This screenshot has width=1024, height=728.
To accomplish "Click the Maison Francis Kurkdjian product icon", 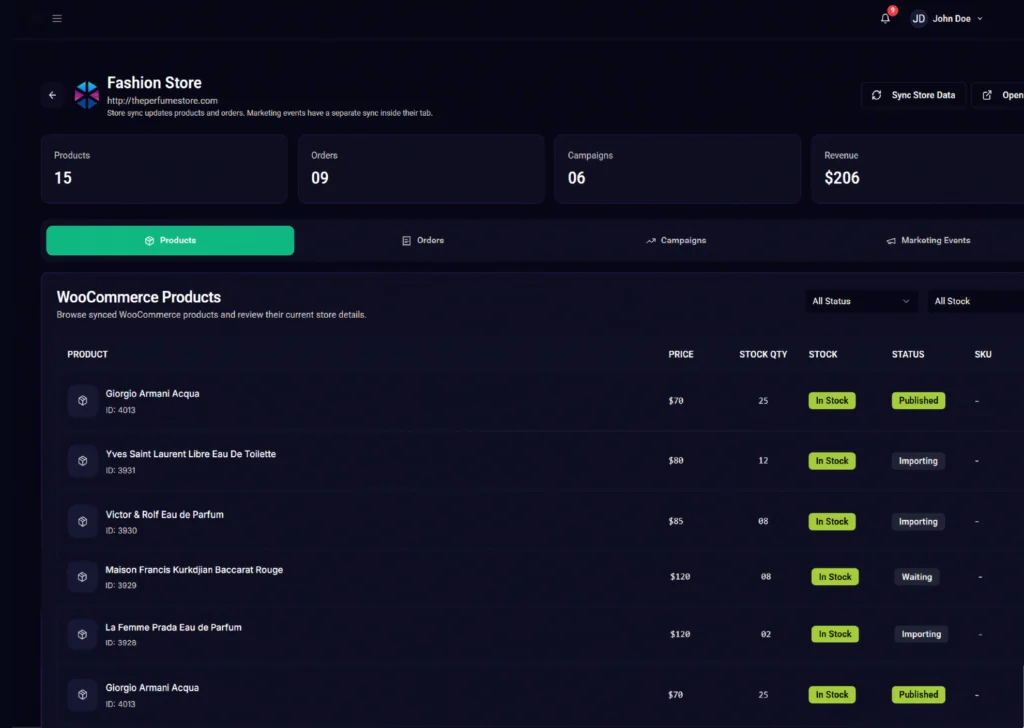I will click(82, 577).
